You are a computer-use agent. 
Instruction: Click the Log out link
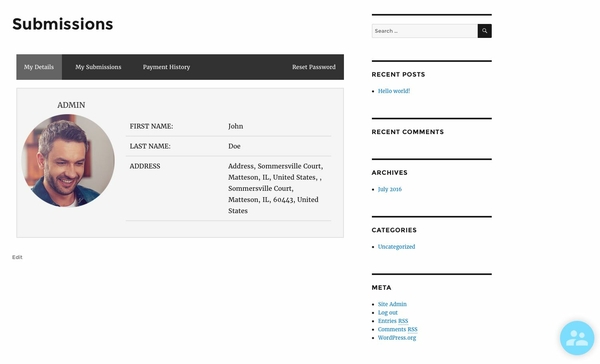pyautogui.click(x=388, y=313)
